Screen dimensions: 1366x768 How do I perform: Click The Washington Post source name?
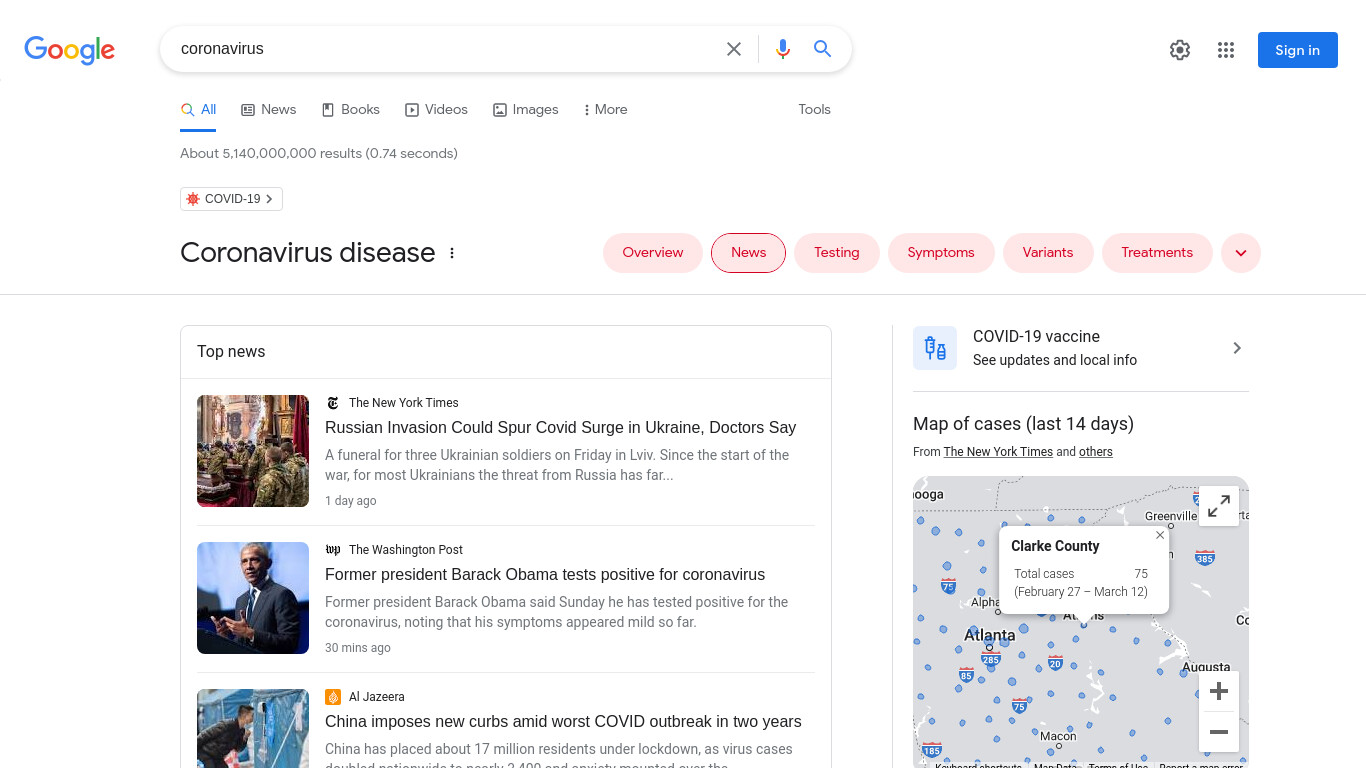(406, 550)
